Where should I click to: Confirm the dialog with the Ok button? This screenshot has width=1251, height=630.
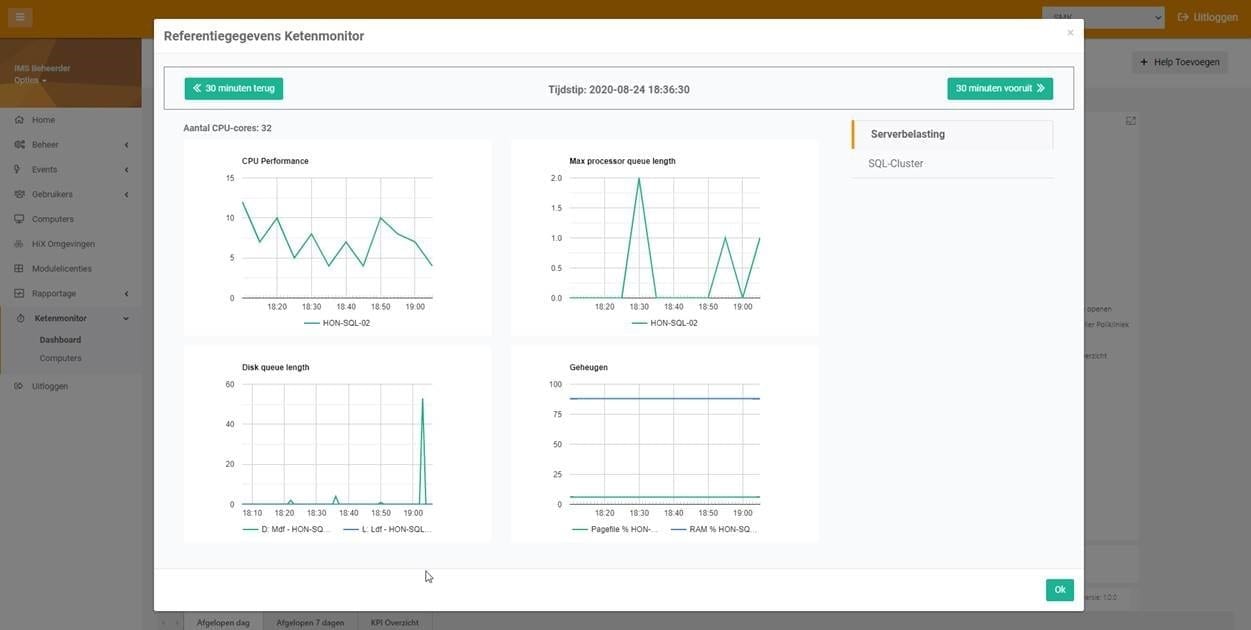tap(1059, 590)
